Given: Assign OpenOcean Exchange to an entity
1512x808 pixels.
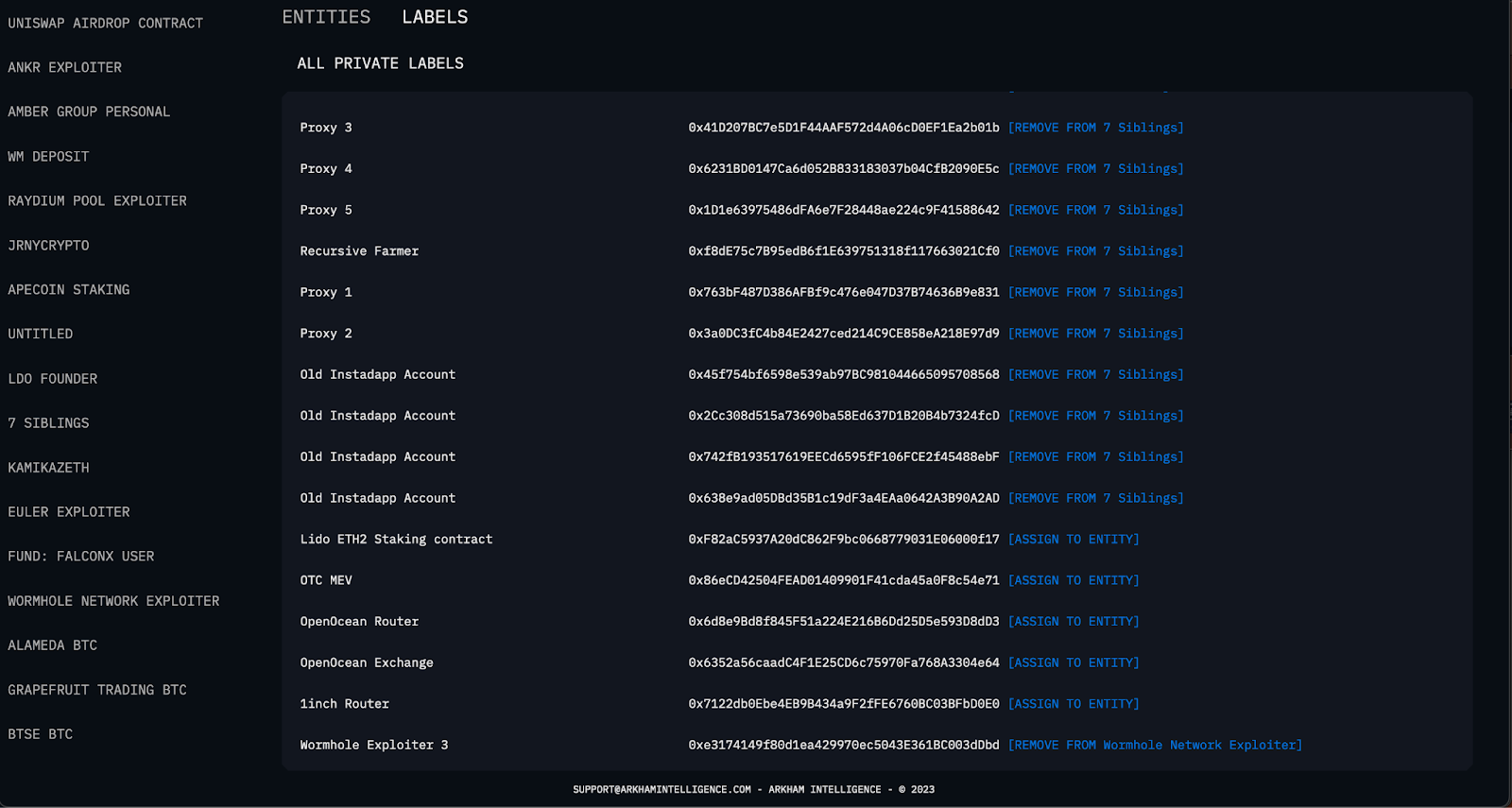Looking at the screenshot, I should click(x=1074, y=662).
